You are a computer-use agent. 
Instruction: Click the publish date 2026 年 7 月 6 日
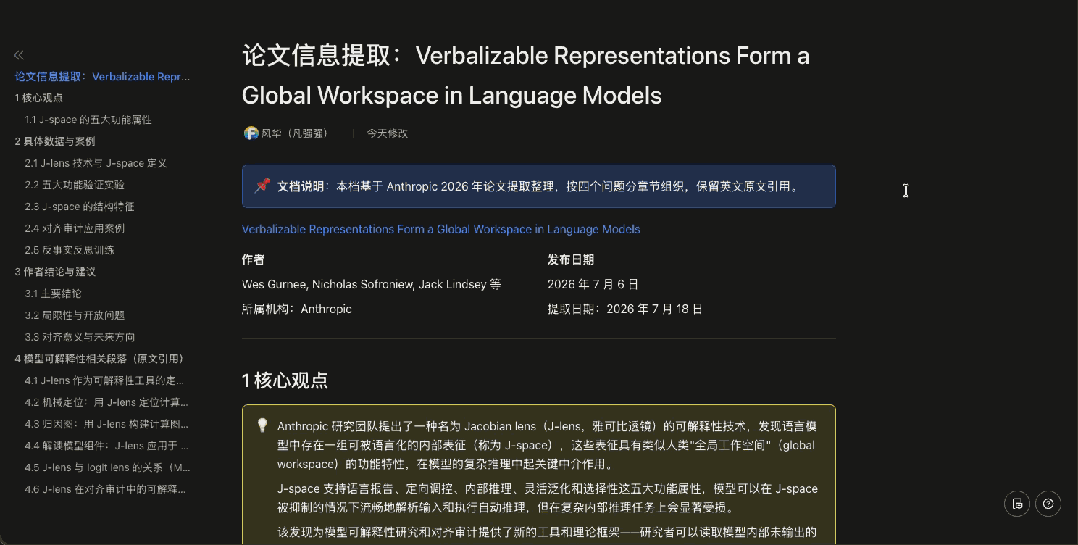coord(593,285)
